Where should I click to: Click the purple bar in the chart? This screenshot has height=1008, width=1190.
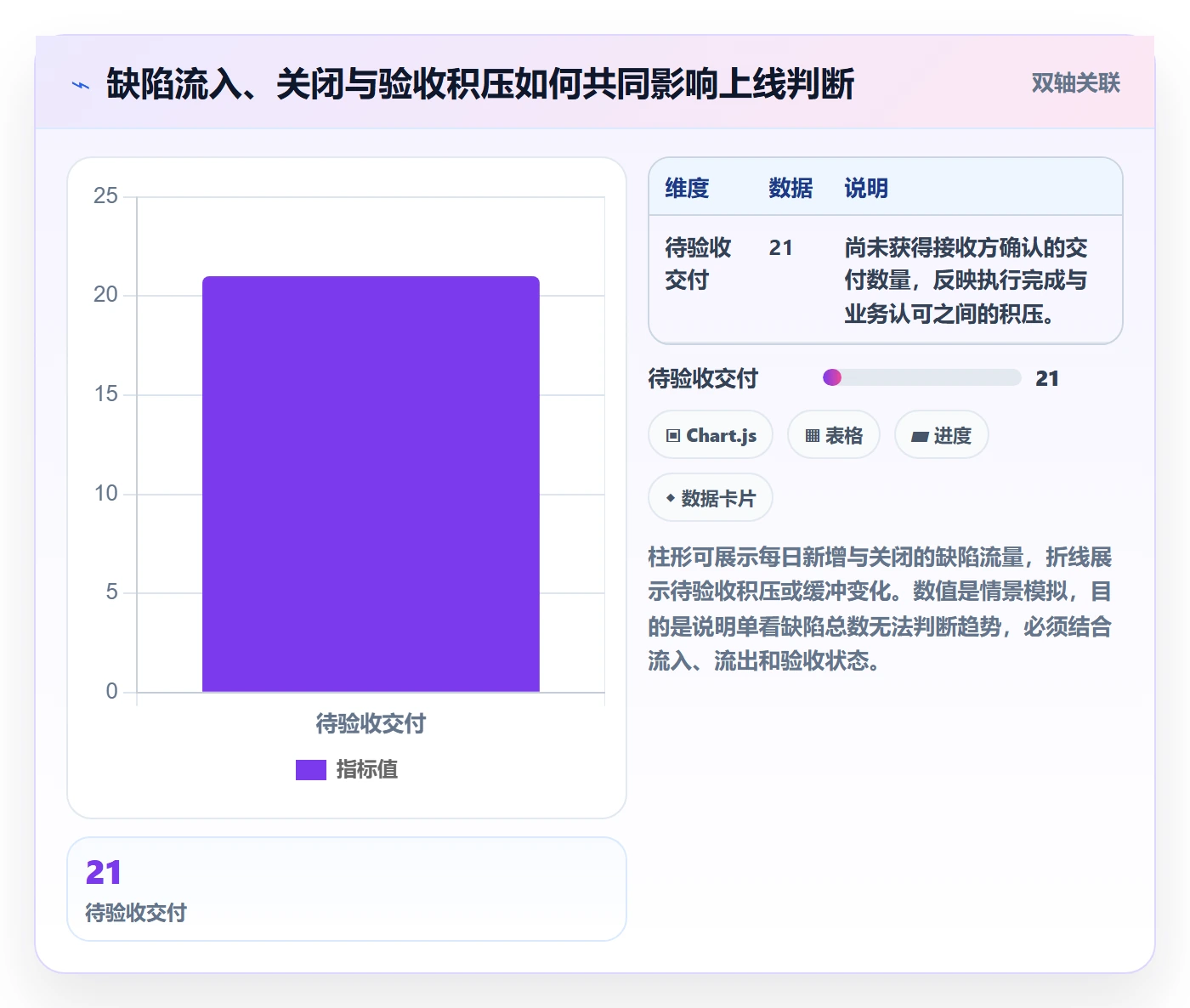tap(371, 484)
